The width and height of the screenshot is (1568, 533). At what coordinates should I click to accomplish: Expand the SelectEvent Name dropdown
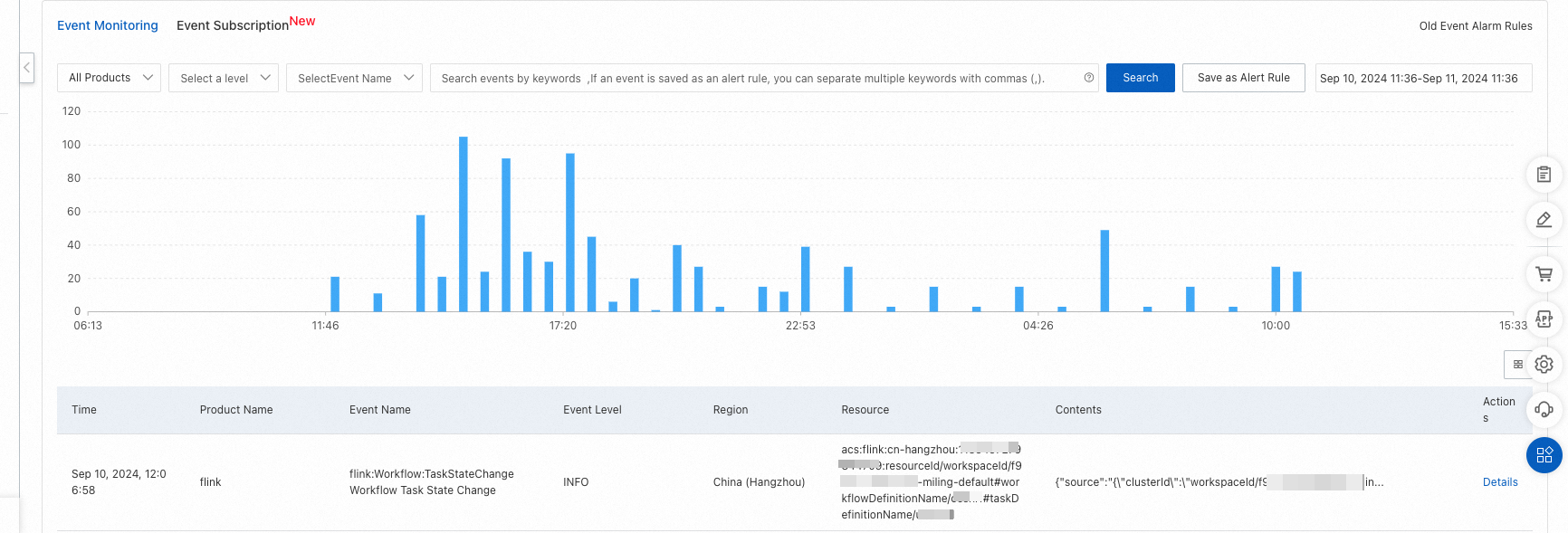[x=354, y=78]
